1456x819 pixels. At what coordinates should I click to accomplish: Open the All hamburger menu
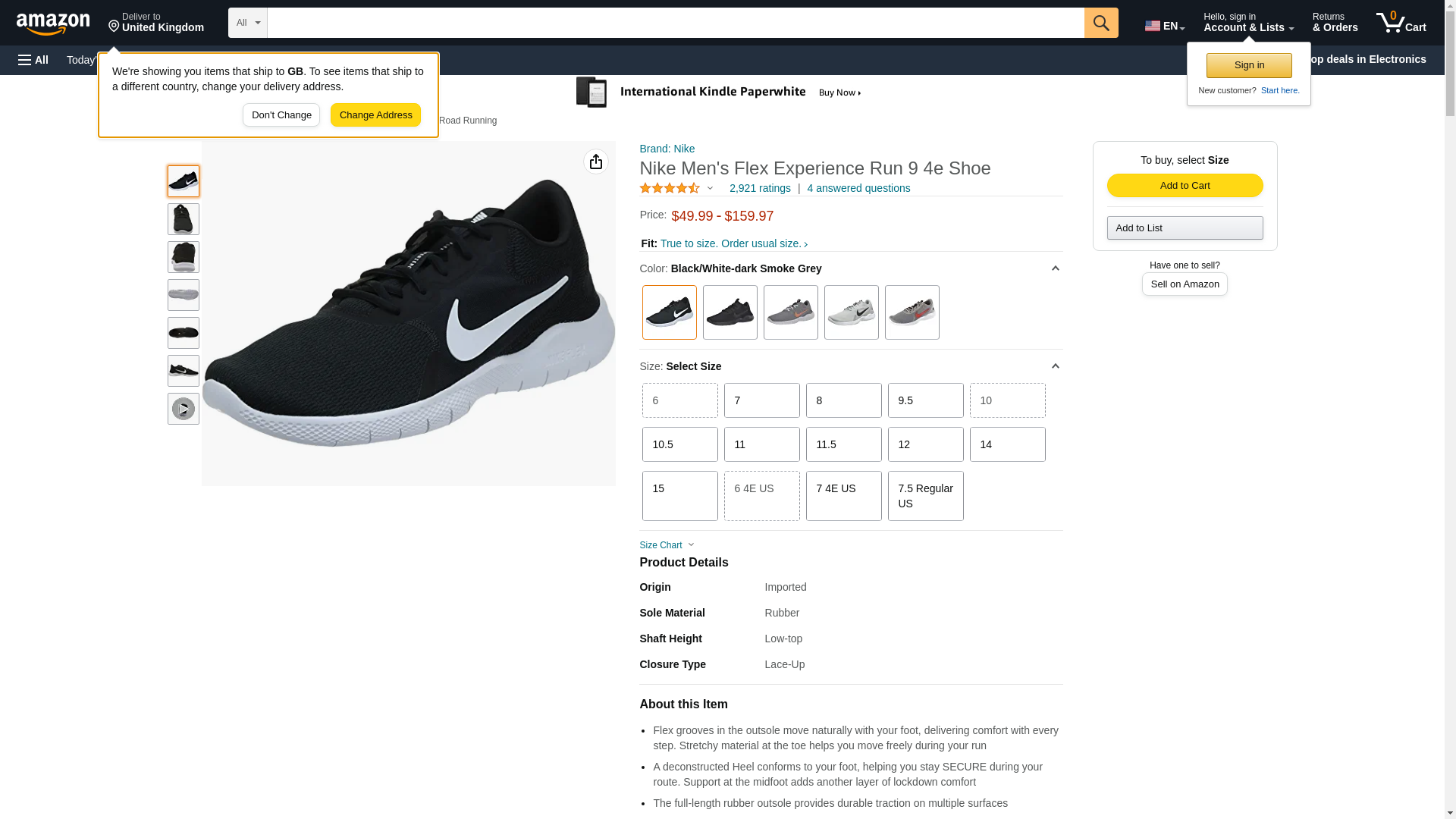[33, 60]
